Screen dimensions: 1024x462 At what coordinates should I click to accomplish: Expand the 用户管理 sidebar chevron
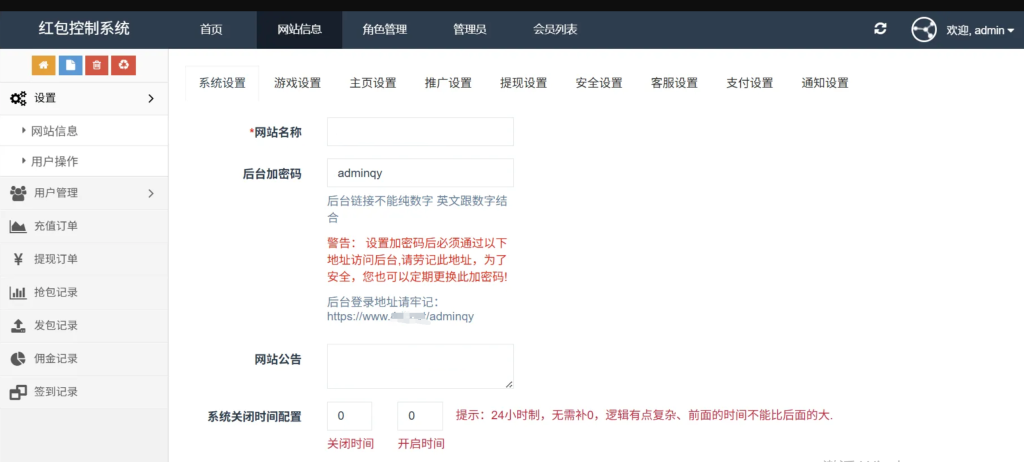[151, 193]
